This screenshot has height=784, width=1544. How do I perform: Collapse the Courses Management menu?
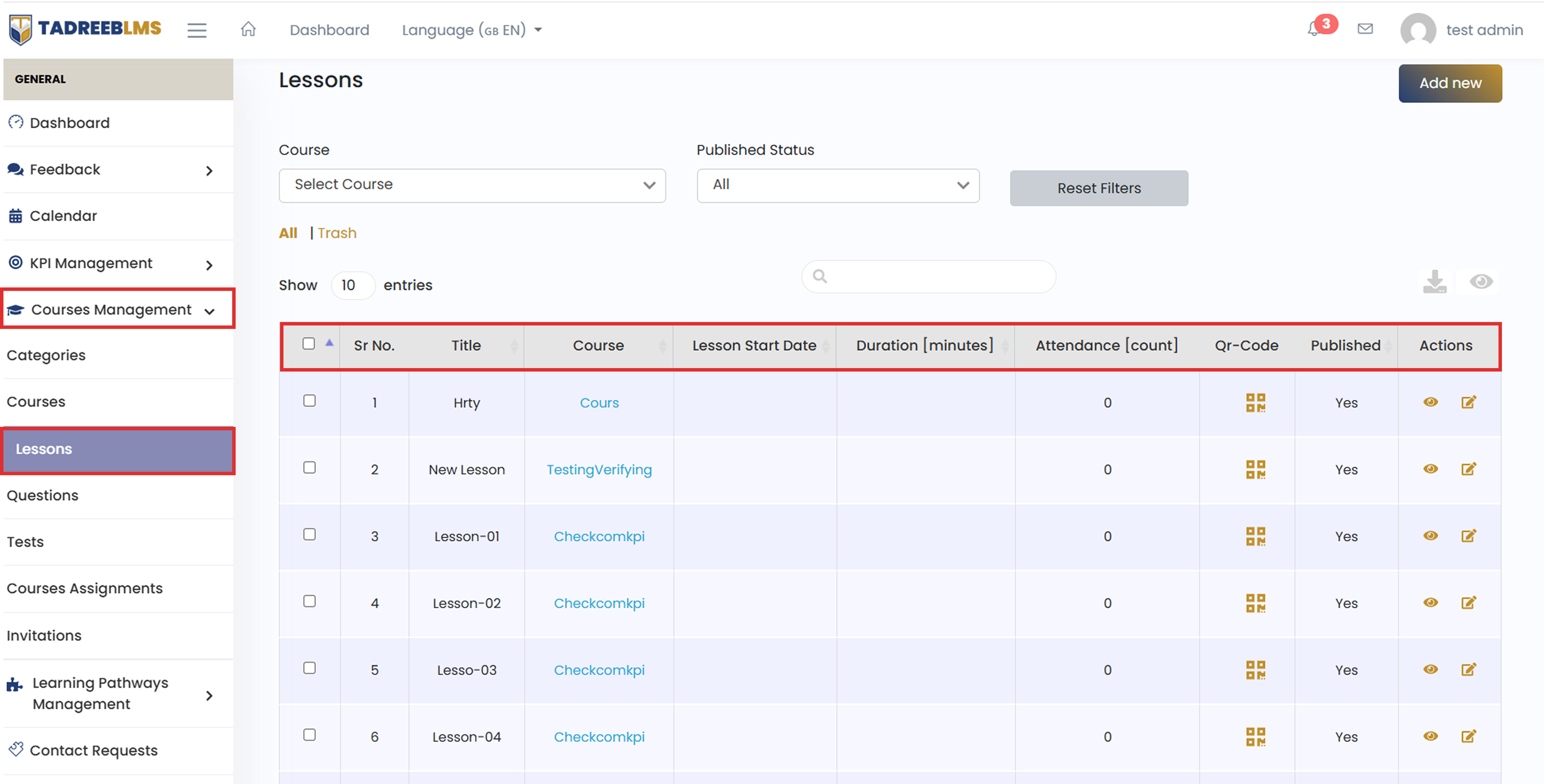(x=118, y=309)
